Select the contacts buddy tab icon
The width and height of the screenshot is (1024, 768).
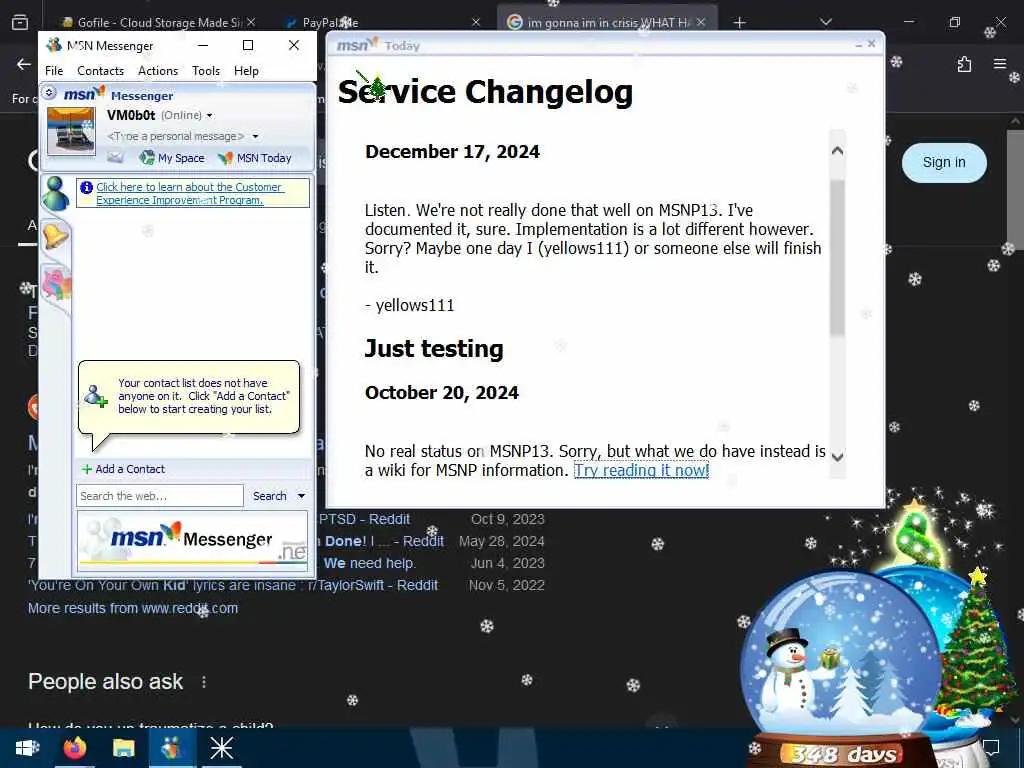[x=56, y=193]
